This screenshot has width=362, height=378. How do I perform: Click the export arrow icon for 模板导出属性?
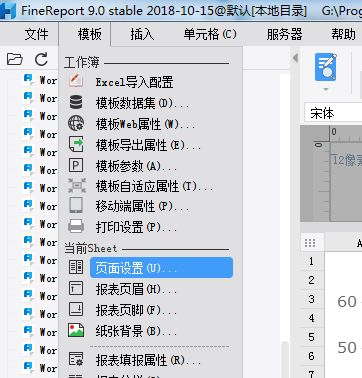[76, 144]
